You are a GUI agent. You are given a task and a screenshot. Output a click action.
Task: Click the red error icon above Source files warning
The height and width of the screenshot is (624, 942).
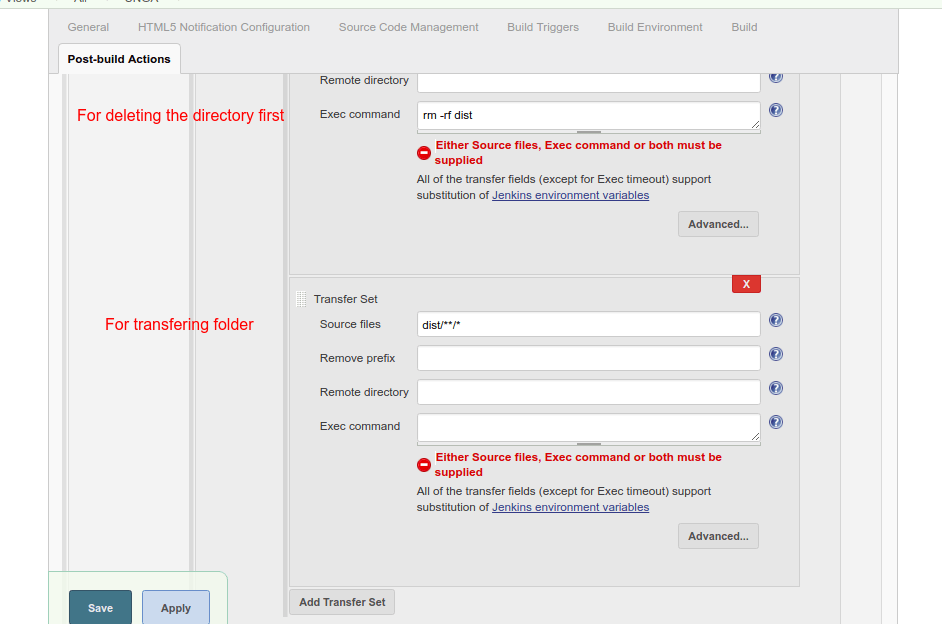click(x=423, y=152)
